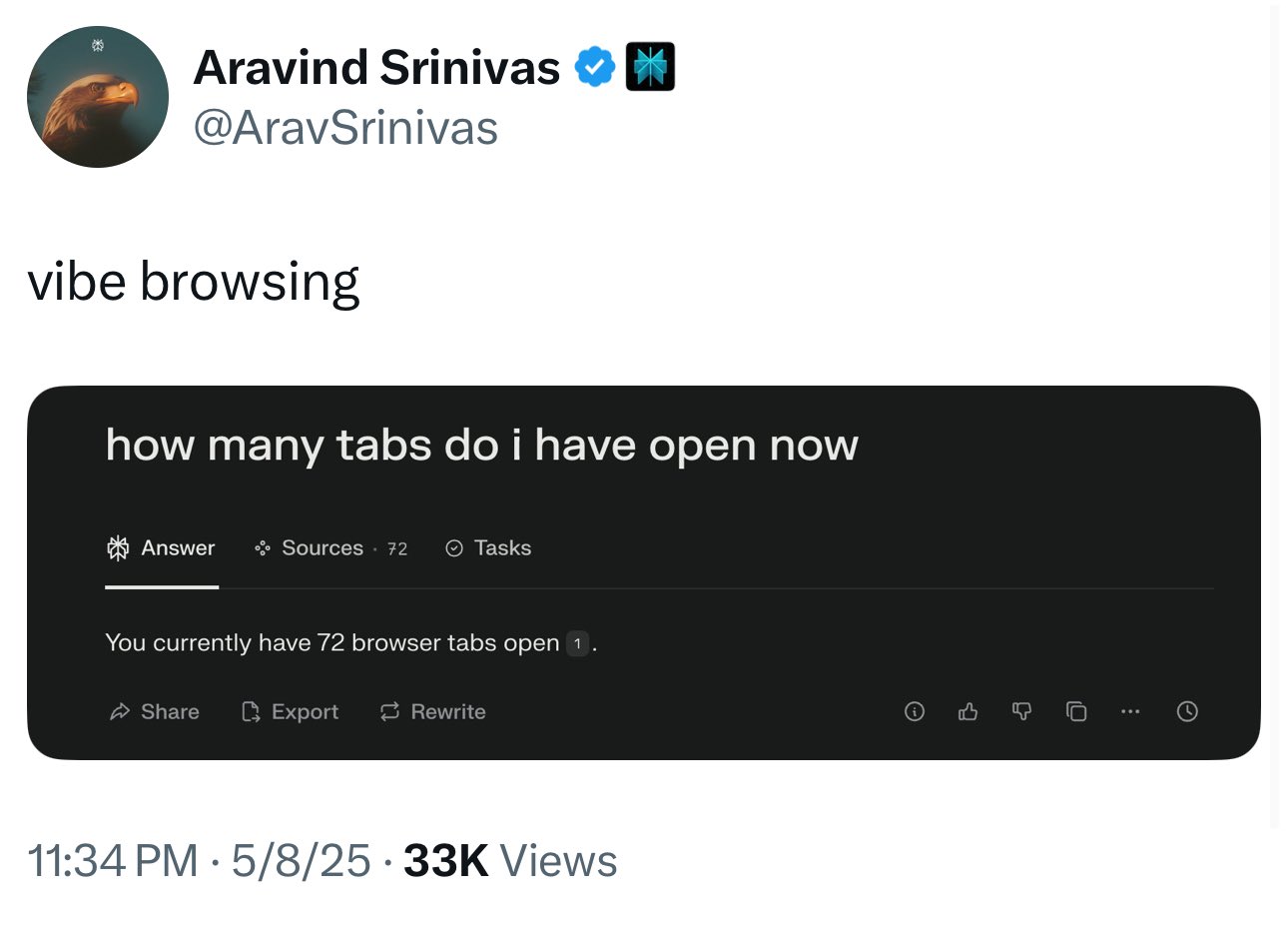Screen dimensions: 1288x925
Task: Click the info circle icon
Action: coord(915,711)
